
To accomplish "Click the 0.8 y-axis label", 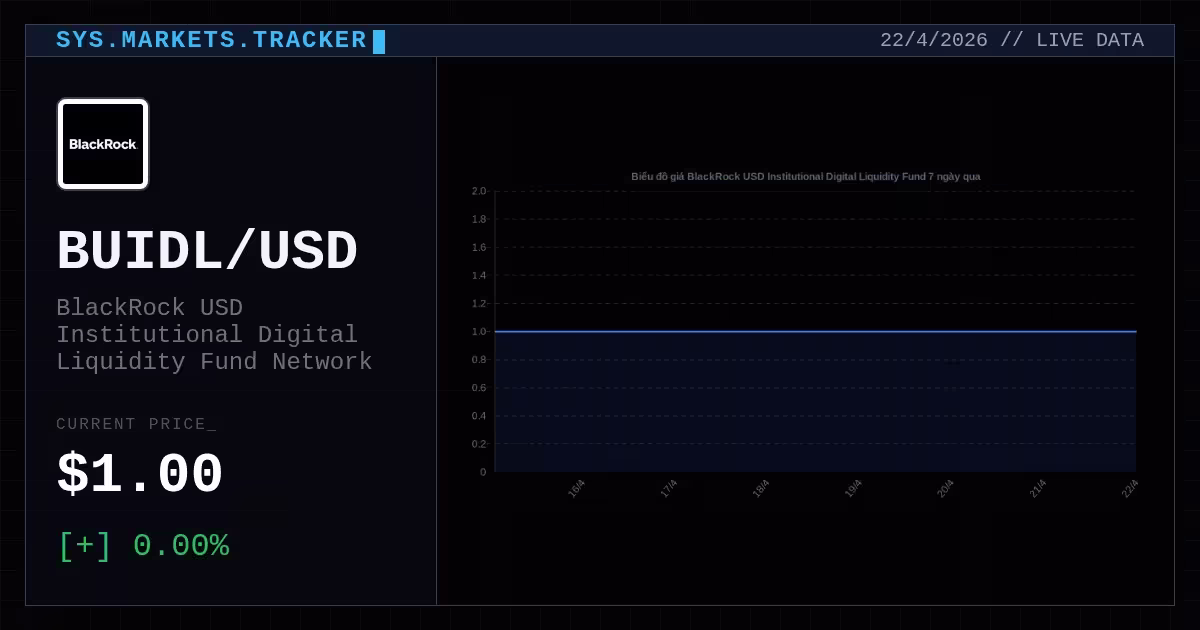I will click(x=479, y=359).
